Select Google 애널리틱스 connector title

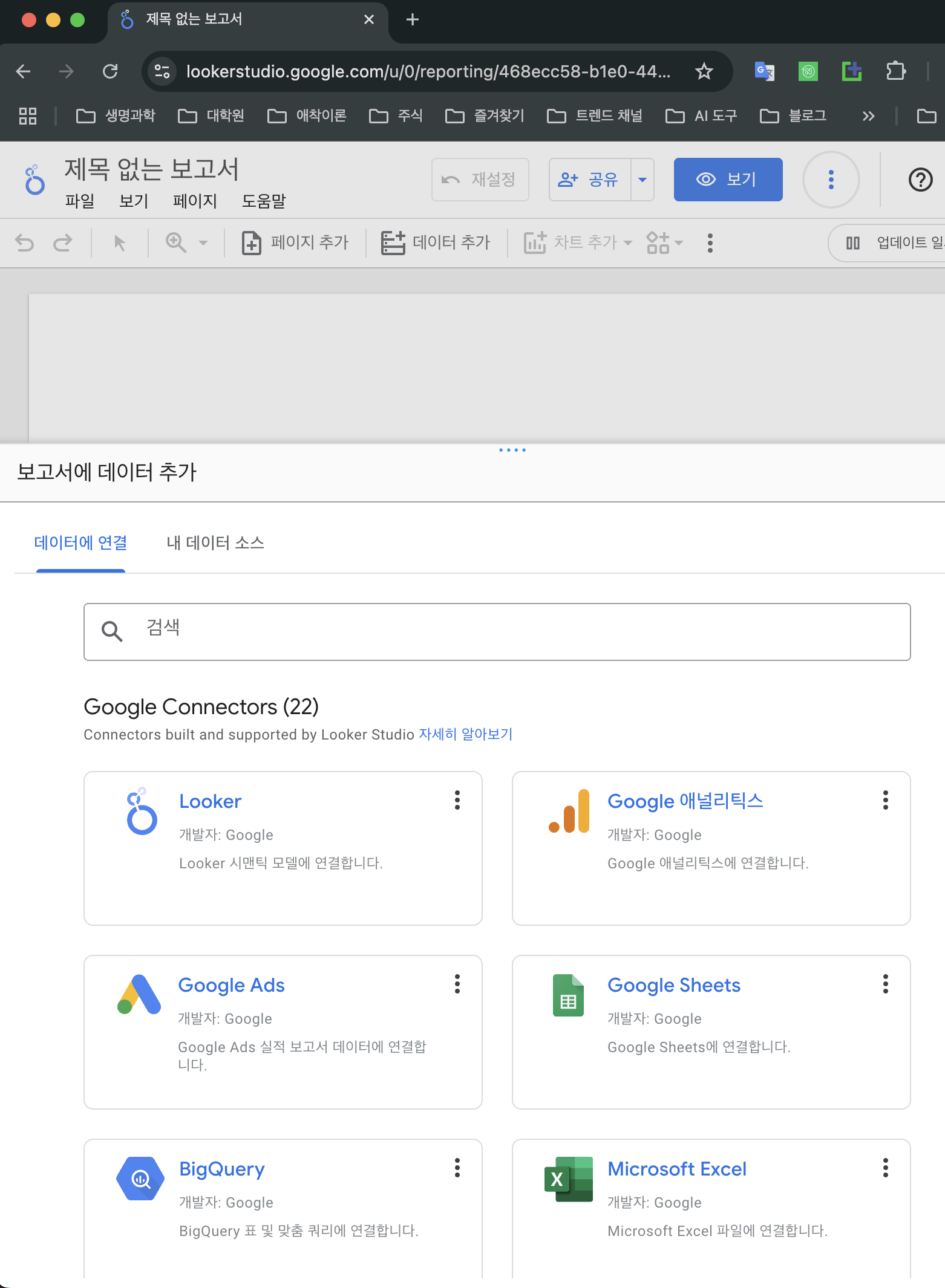[x=685, y=801]
